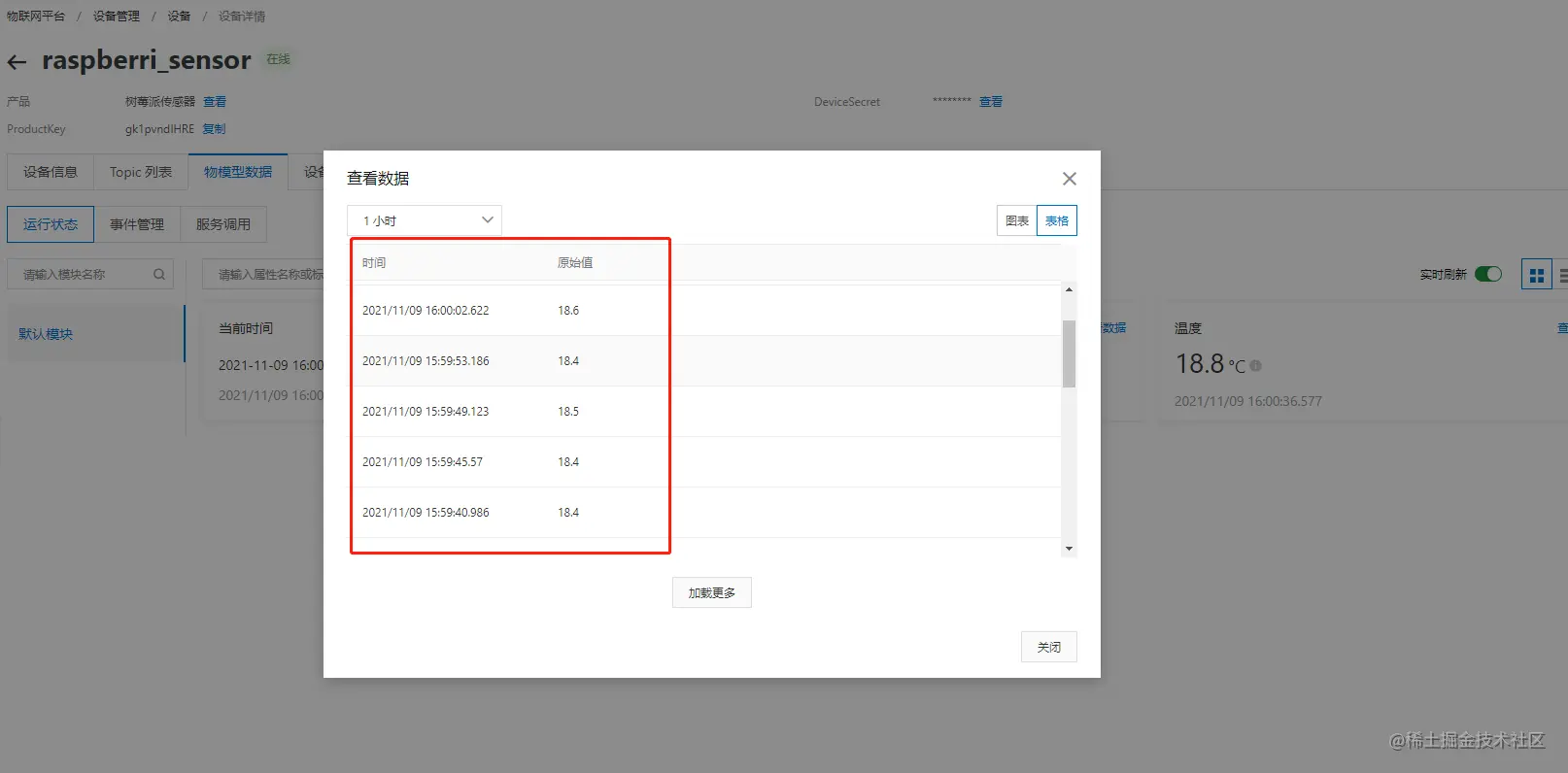Open the 事件管理 sub-tab
1568x773 pixels.
coord(137,224)
